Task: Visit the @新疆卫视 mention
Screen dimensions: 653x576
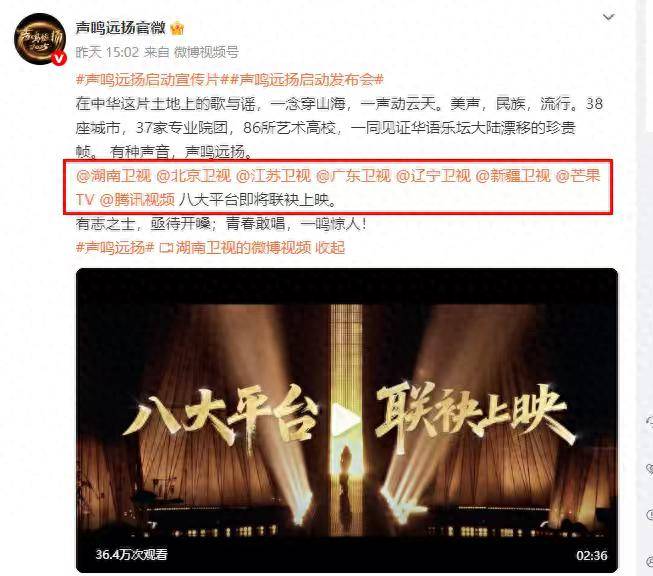Action: click(513, 176)
